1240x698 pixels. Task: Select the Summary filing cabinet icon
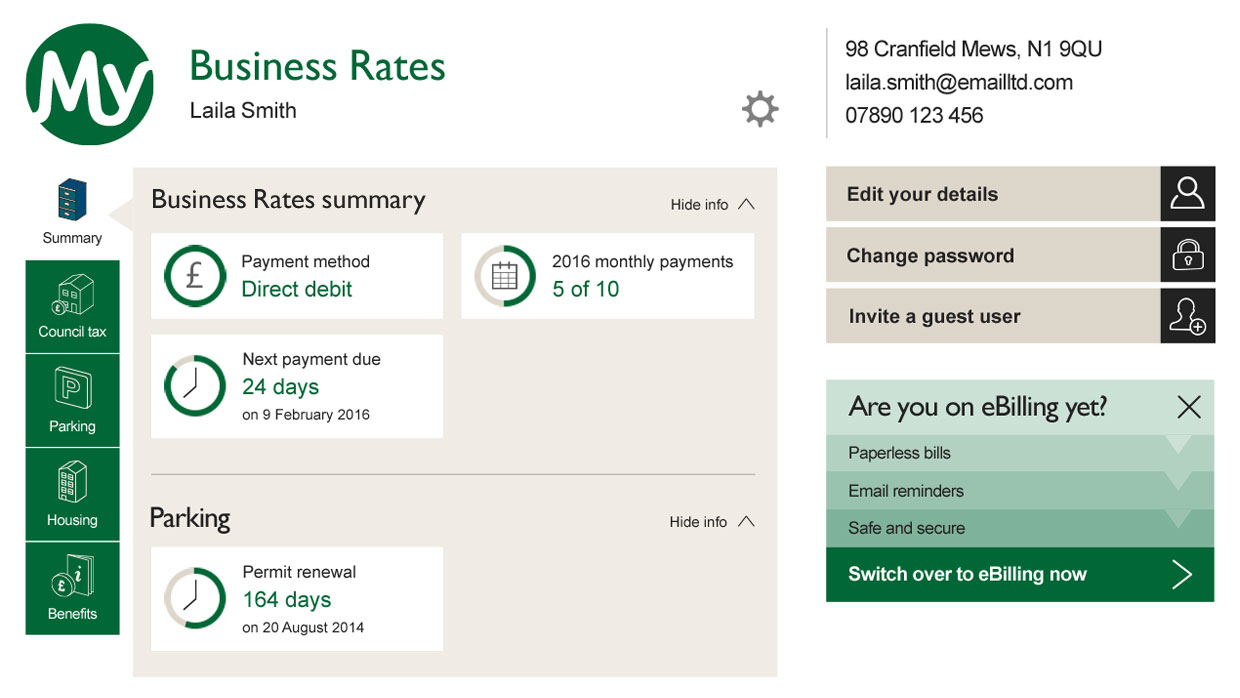[72, 199]
